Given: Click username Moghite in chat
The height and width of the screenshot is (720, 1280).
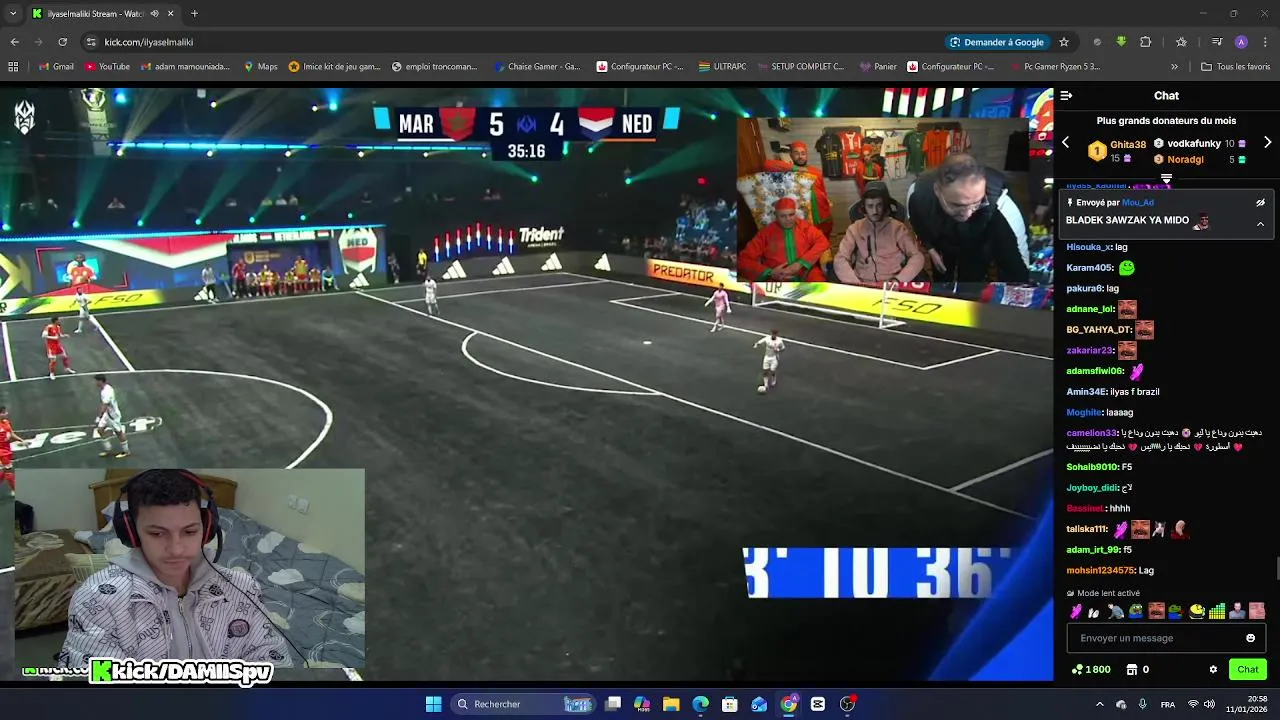Looking at the screenshot, I should click(1083, 413).
